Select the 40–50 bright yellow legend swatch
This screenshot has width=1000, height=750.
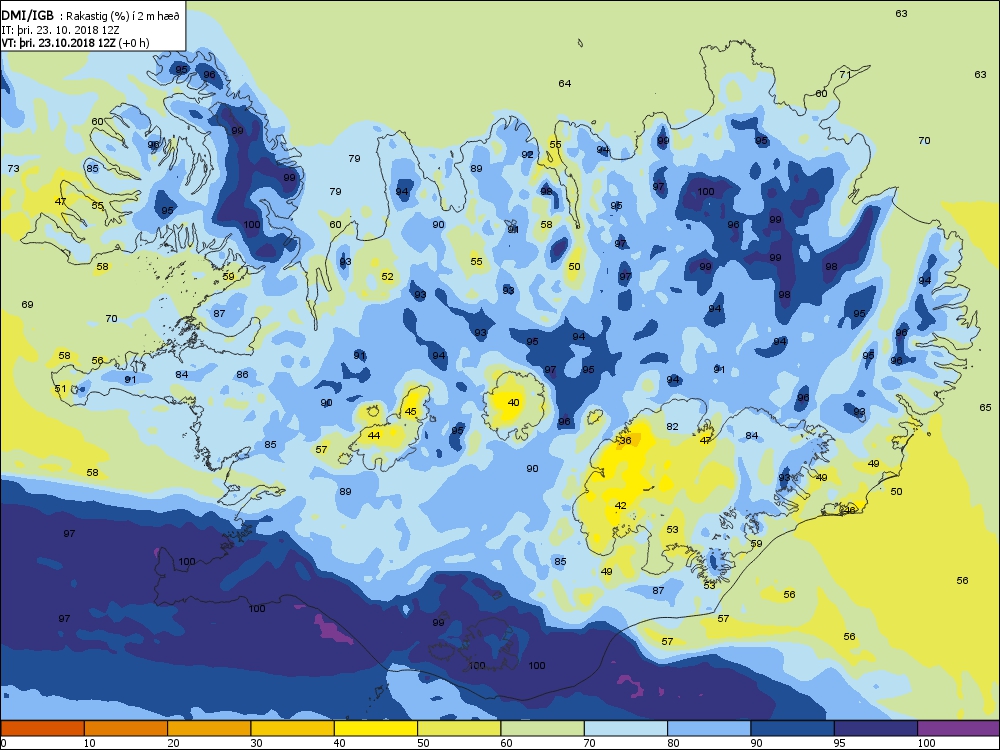(x=376, y=728)
